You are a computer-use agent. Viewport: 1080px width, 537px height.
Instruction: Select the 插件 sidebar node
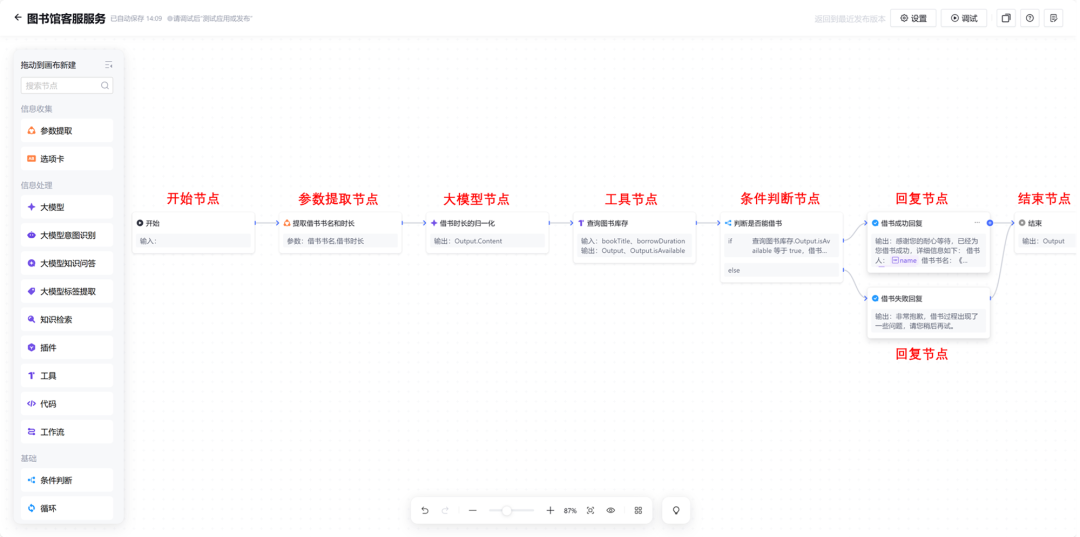point(67,348)
